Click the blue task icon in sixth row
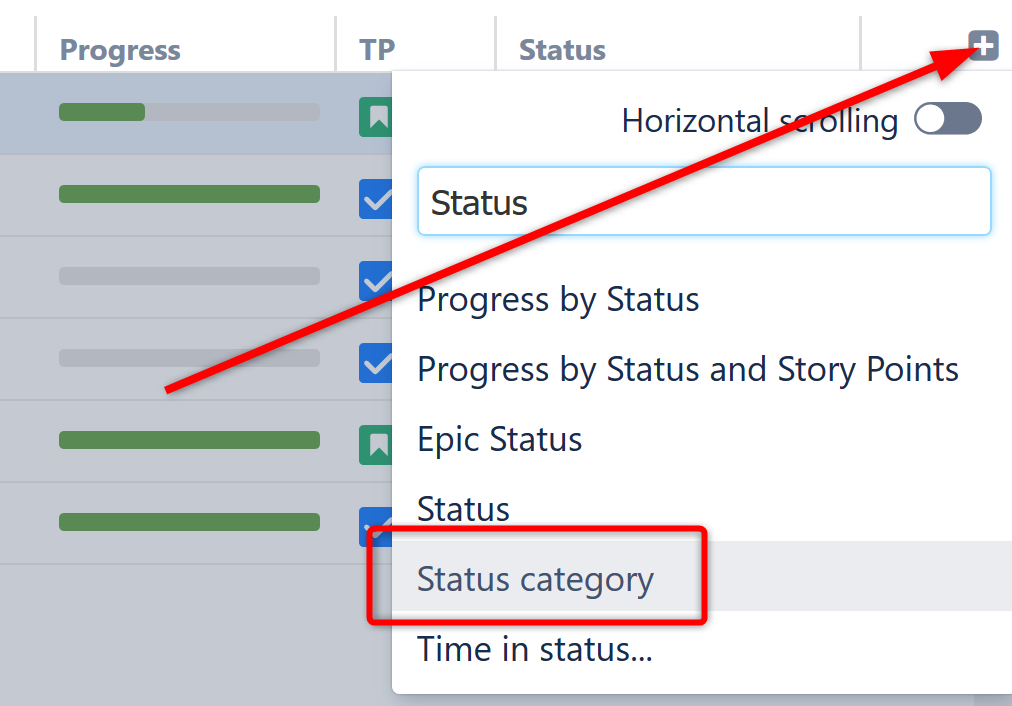The height and width of the screenshot is (706, 1012). pos(374,525)
